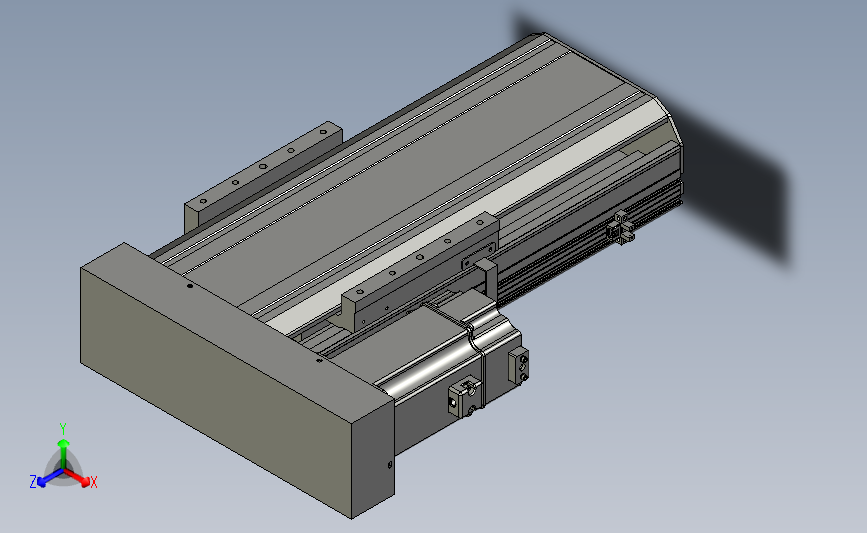Viewport: 867px width, 533px height.
Task: Select the large front end plate of the actuator
Action: pos(238,380)
